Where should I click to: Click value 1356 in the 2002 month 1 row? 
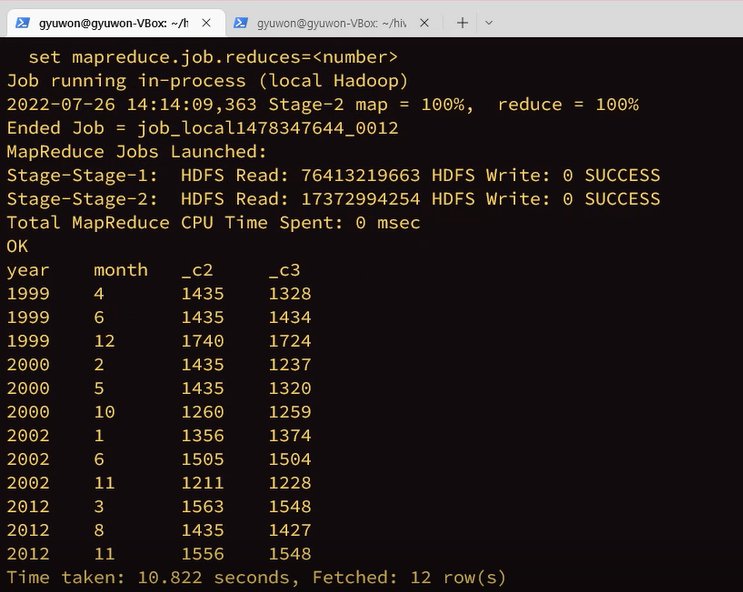pyautogui.click(x=203, y=436)
